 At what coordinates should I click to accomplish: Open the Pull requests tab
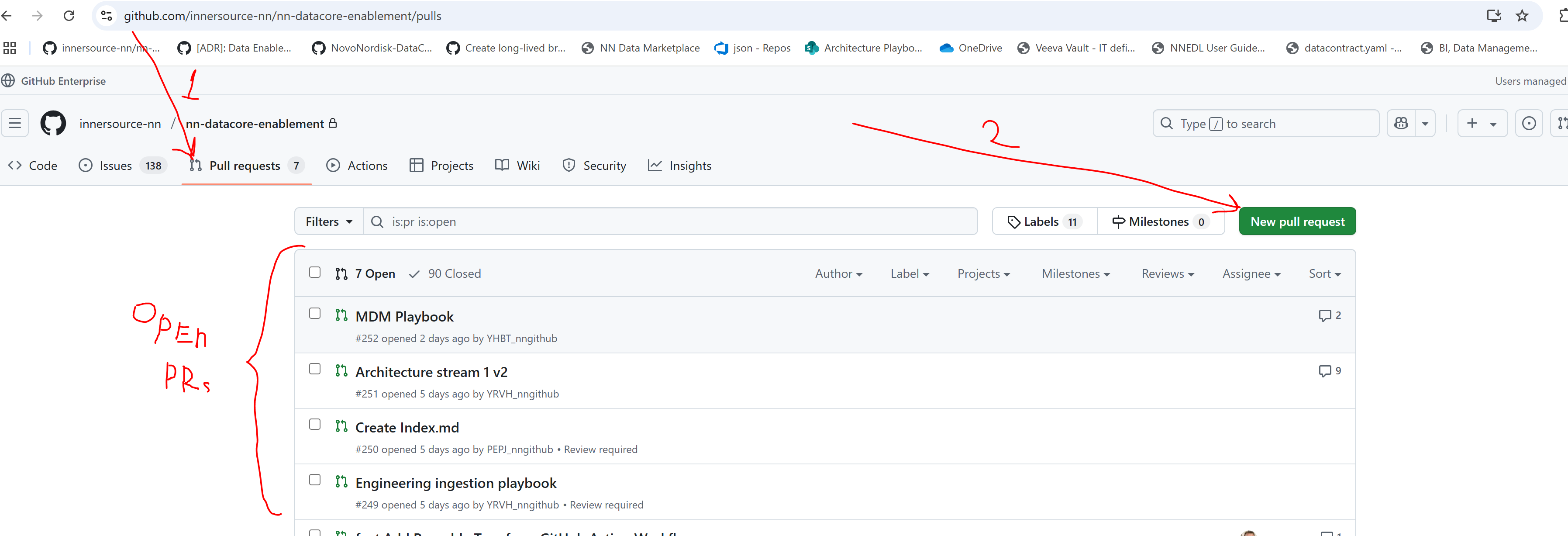click(247, 166)
